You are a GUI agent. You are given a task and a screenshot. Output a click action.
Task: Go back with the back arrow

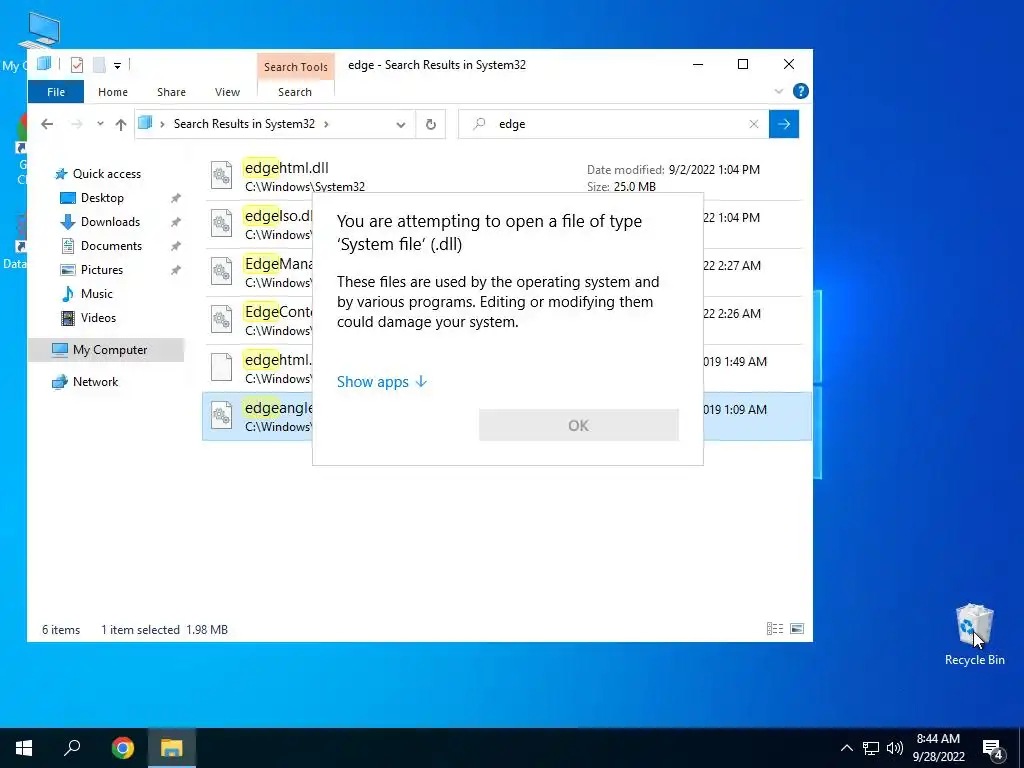click(47, 124)
